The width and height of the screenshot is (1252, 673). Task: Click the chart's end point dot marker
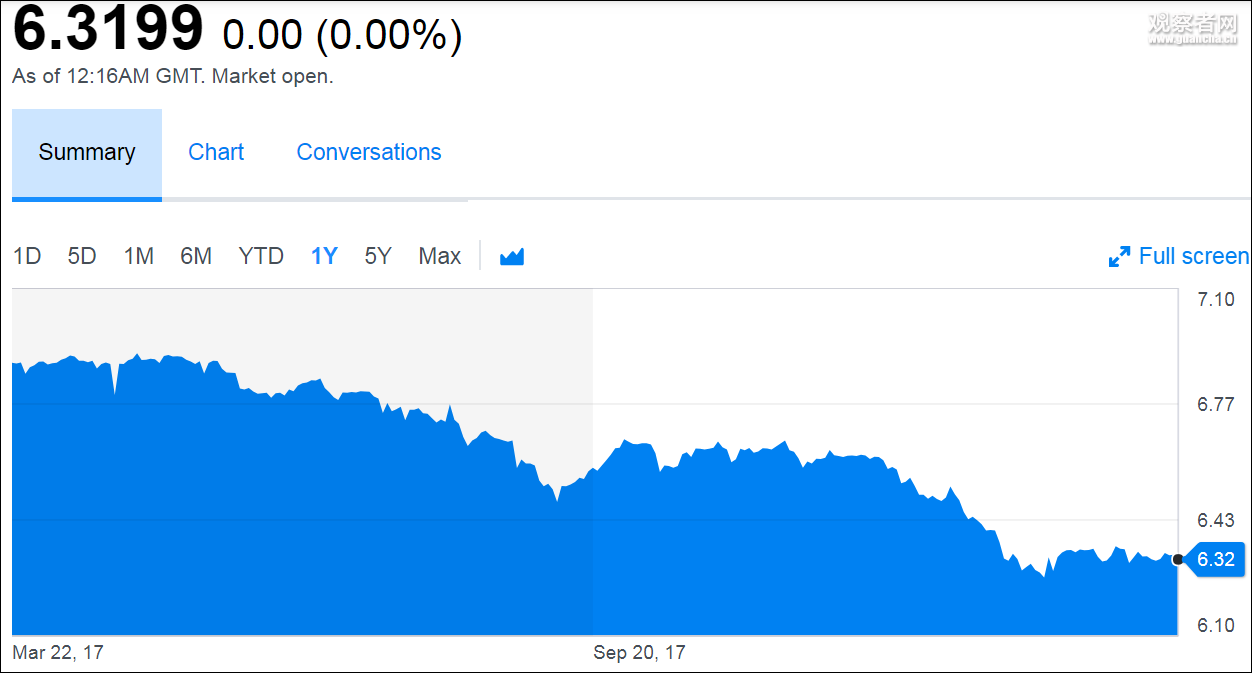pos(1178,559)
